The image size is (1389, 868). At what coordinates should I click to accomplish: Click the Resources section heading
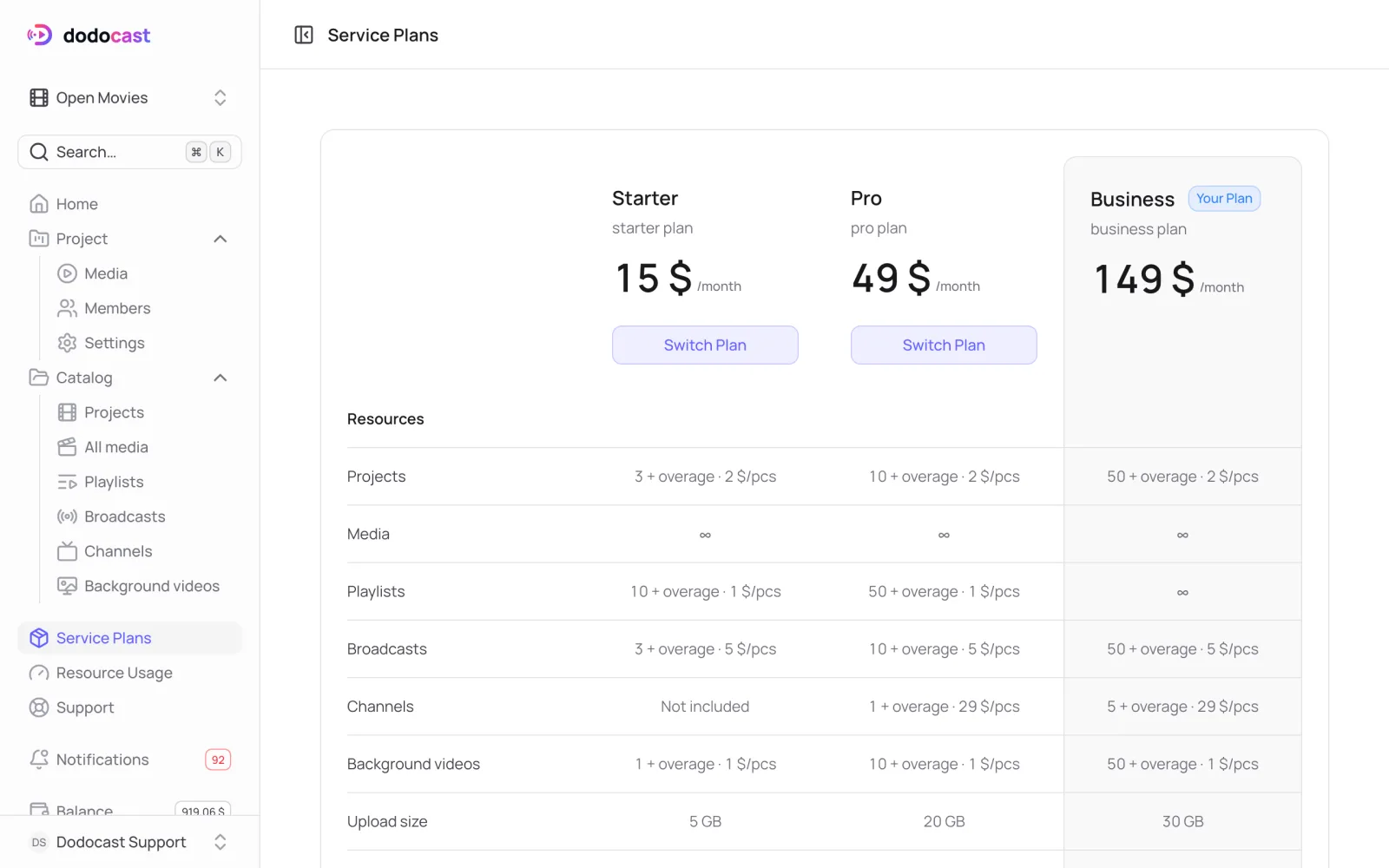pyautogui.click(x=385, y=419)
